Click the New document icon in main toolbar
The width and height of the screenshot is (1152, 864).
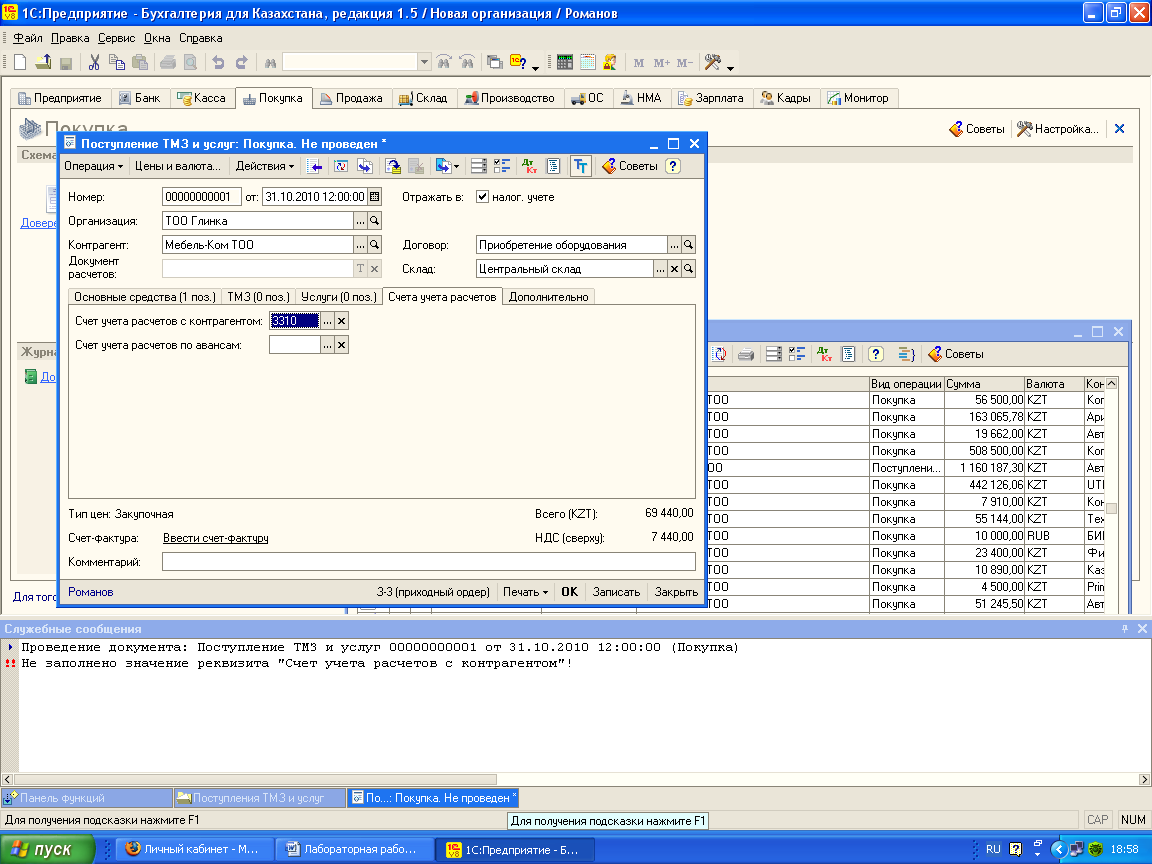click(x=20, y=62)
